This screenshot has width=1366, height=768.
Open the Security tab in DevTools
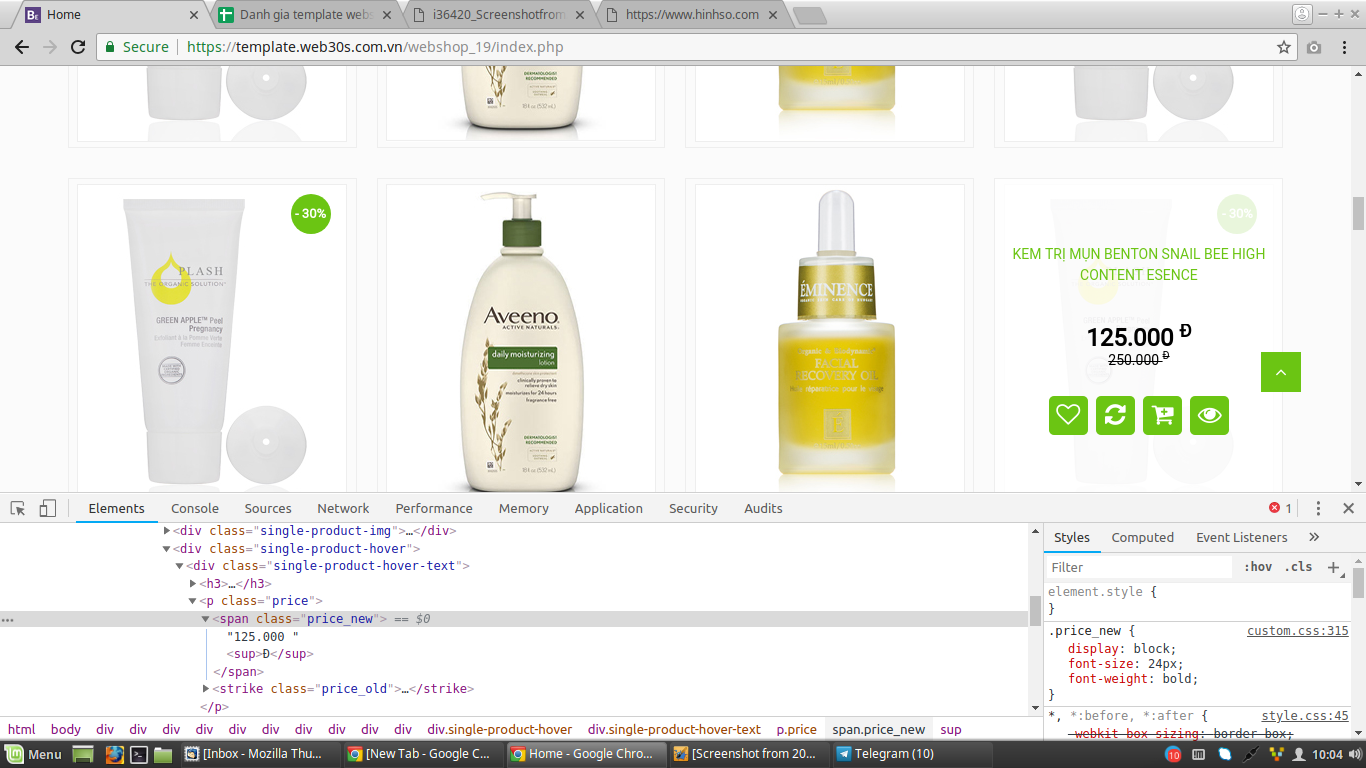694,508
